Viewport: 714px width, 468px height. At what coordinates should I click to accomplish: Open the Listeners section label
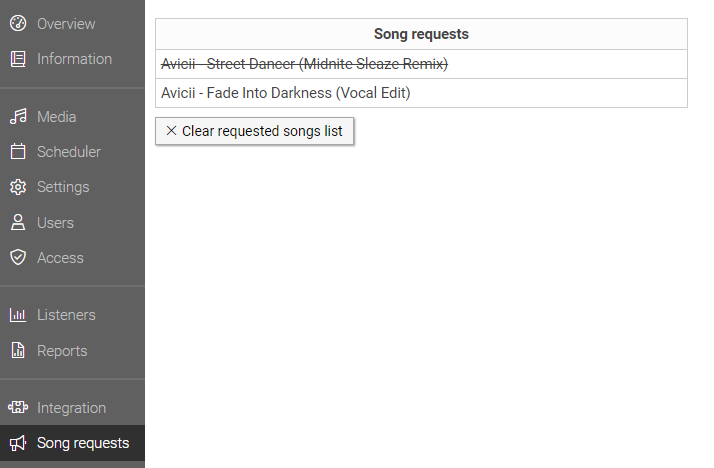coord(66,315)
